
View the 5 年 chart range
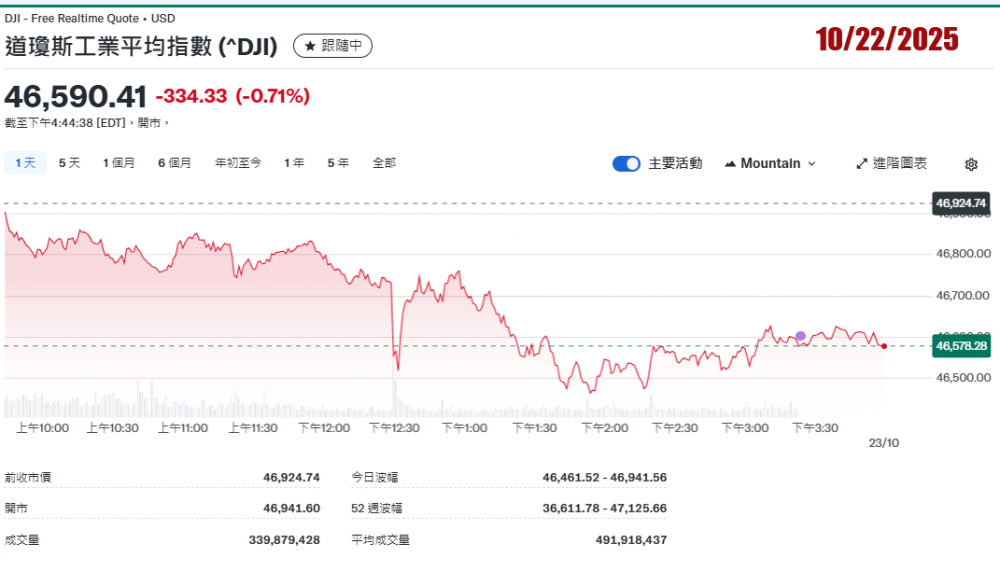click(x=338, y=163)
